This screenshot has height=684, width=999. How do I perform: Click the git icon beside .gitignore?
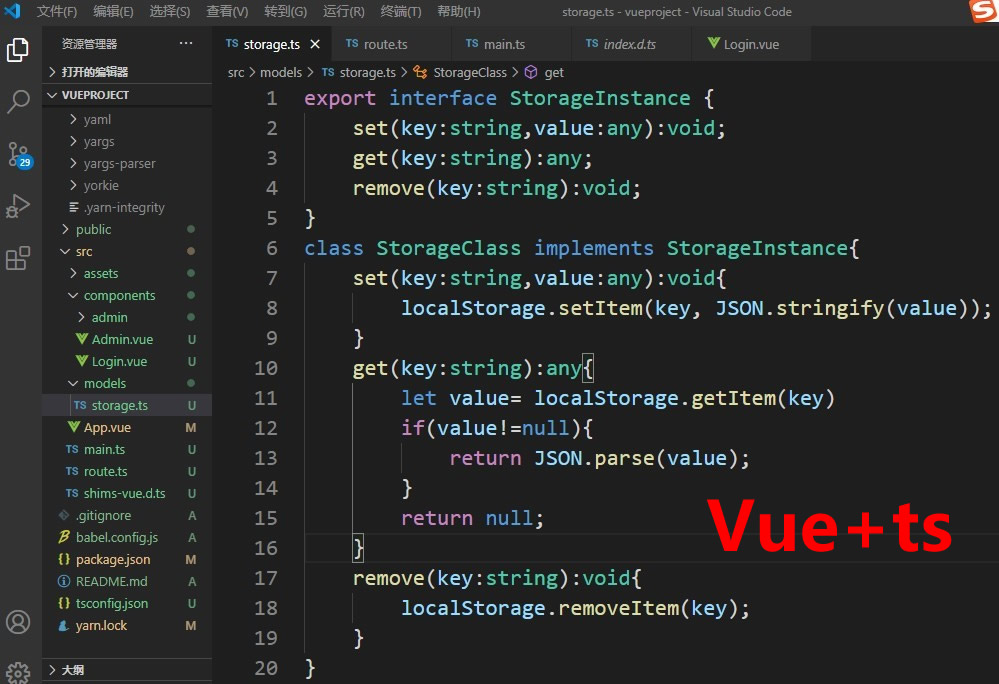click(x=64, y=515)
